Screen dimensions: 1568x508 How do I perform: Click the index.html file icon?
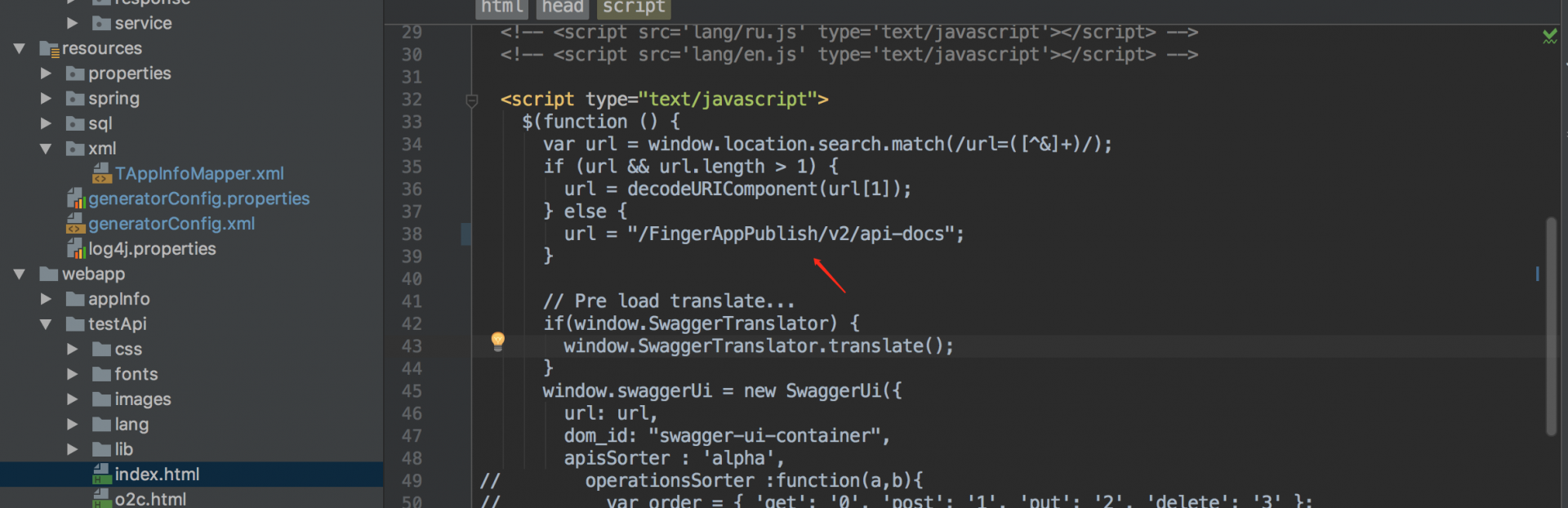(x=102, y=475)
